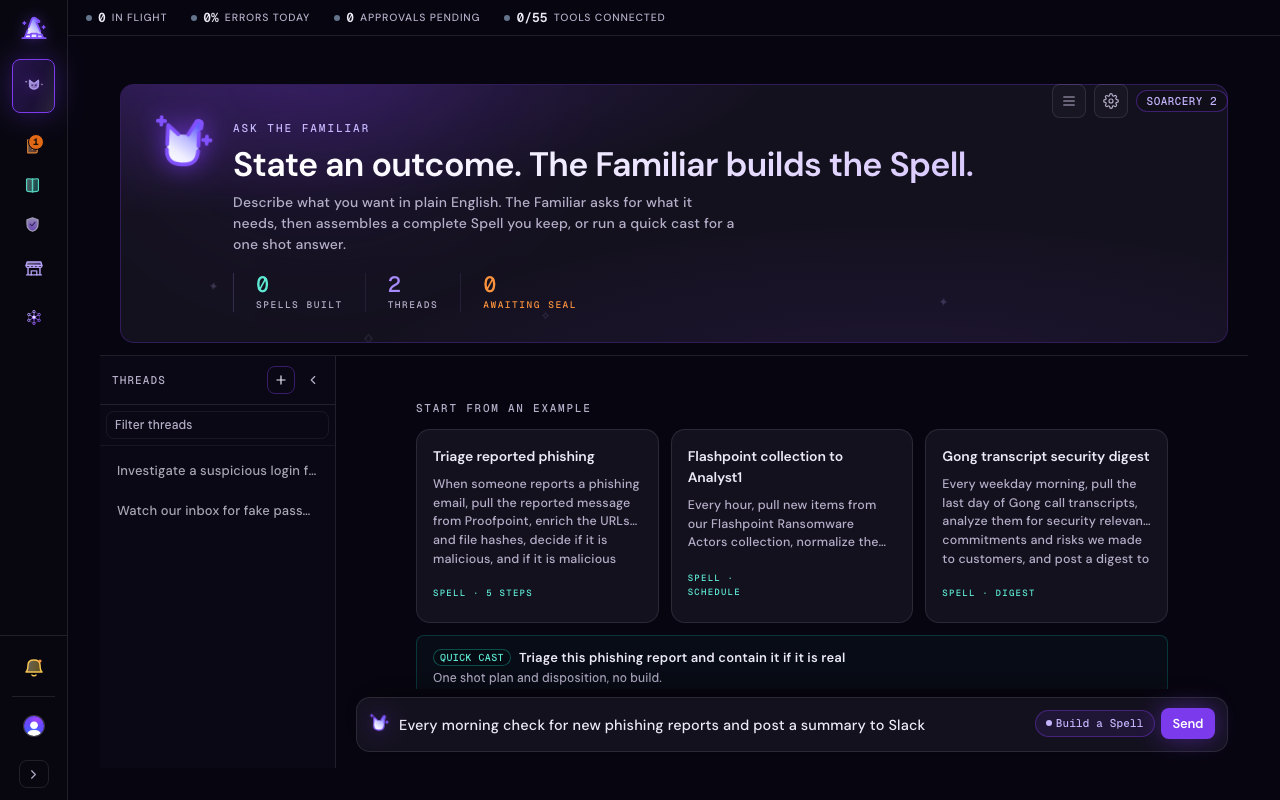1280x800 pixels.
Task: Open the hamburger list menu icon
Action: (x=1068, y=101)
